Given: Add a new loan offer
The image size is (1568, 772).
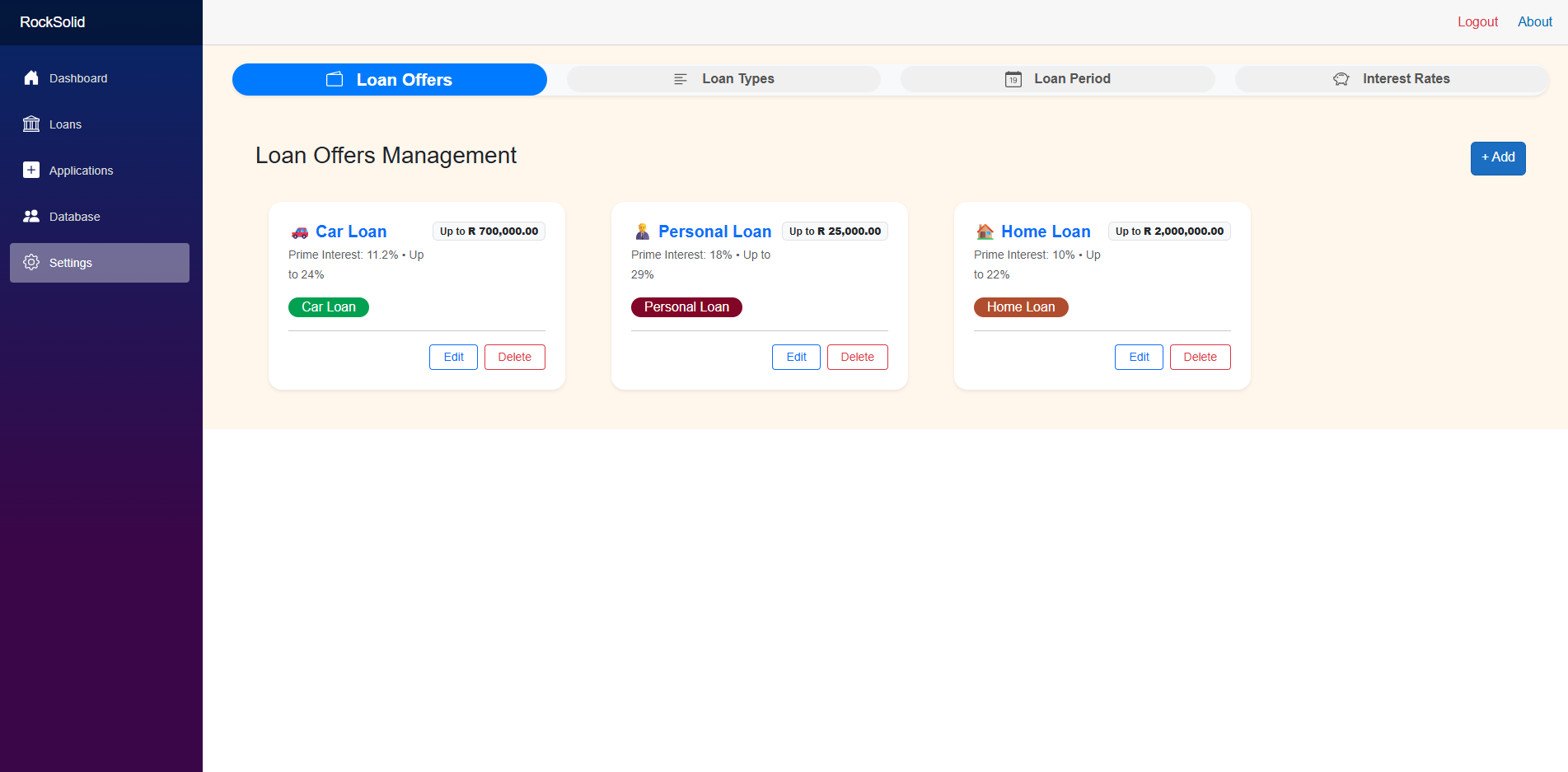Looking at the screenshot, I should [x=1497, y=158].
